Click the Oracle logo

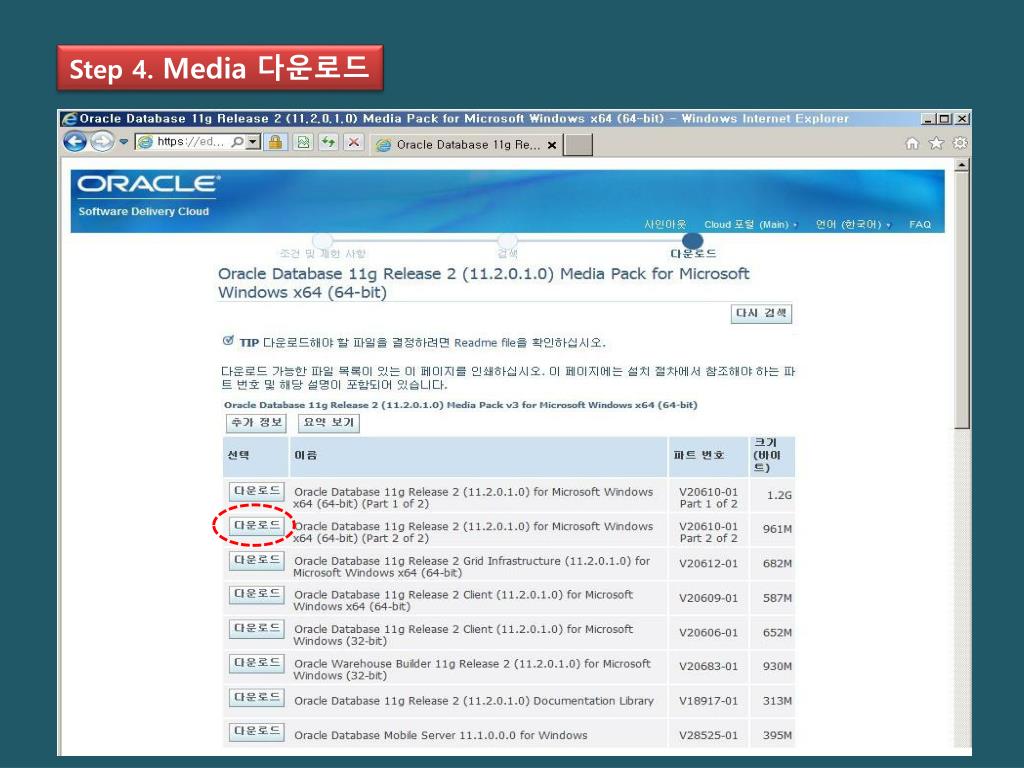[x=149, y=184]
